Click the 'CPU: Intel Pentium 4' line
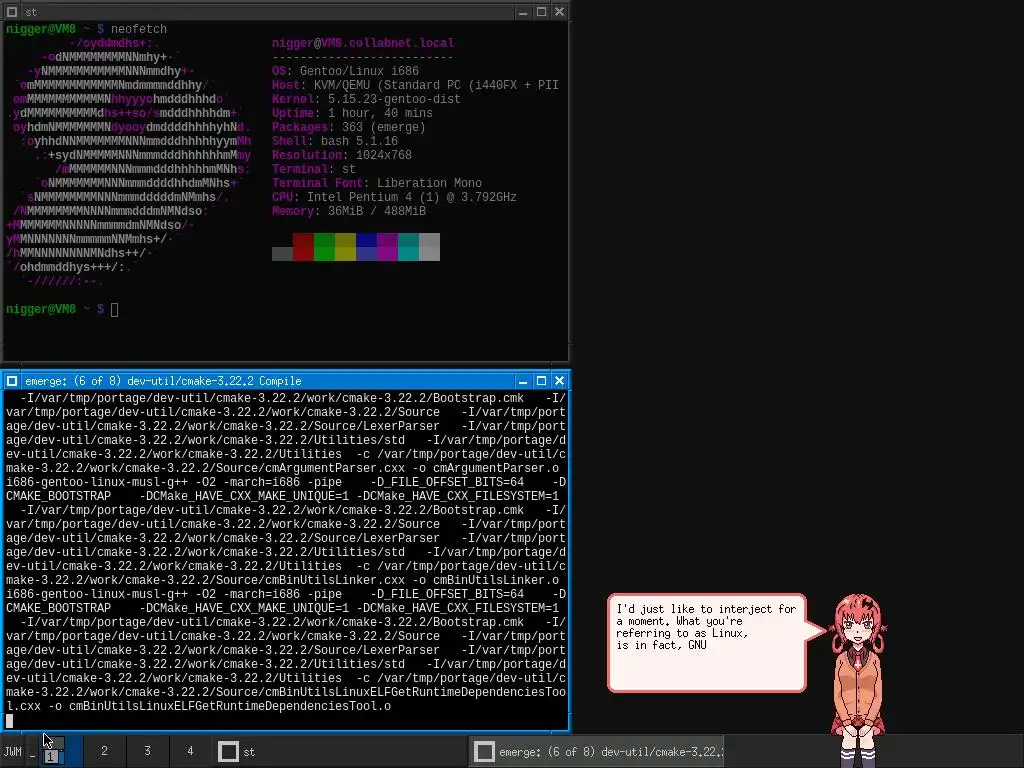 [x=394, y=197]
